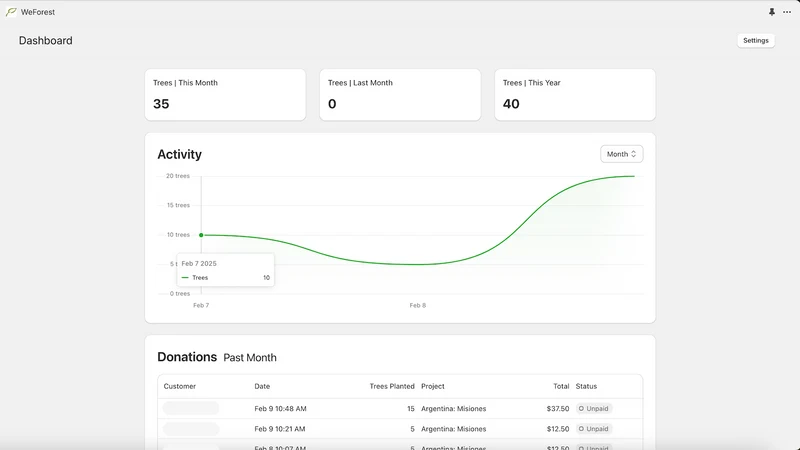The width and height of the screenshot is (800, 450).
Task: Click the Trees This Year card
Action: tap(575, 95)
